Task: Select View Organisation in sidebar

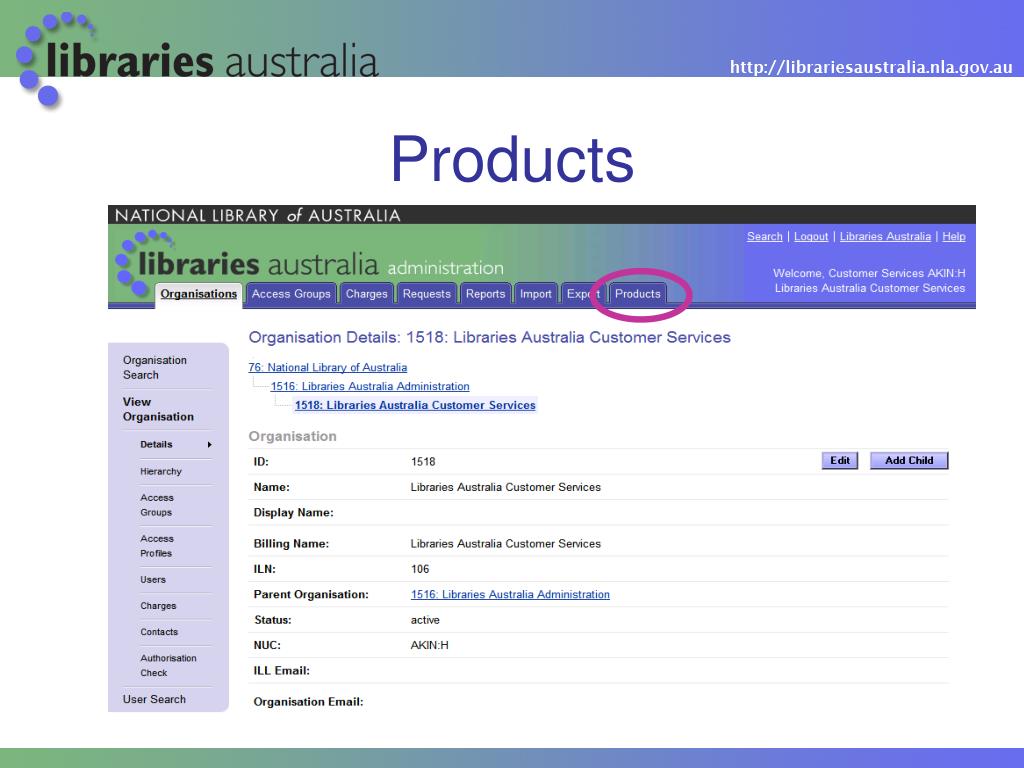Action: 158,409
